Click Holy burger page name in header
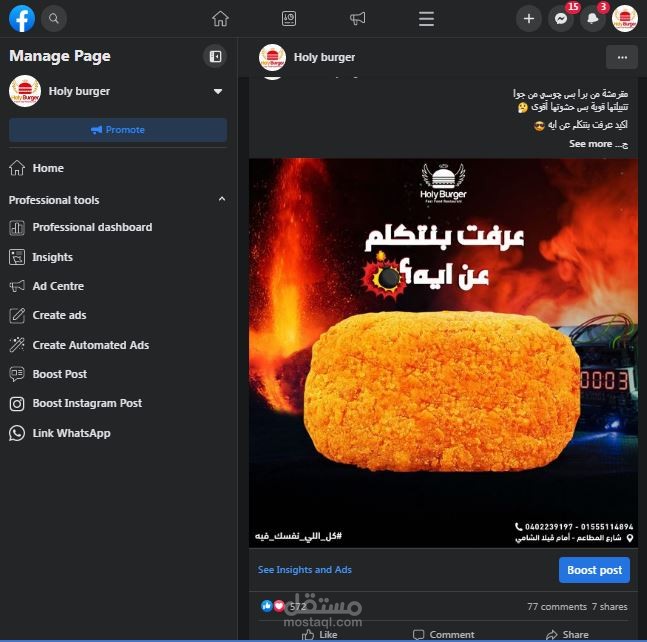647x642 pixels. point(324,57)
